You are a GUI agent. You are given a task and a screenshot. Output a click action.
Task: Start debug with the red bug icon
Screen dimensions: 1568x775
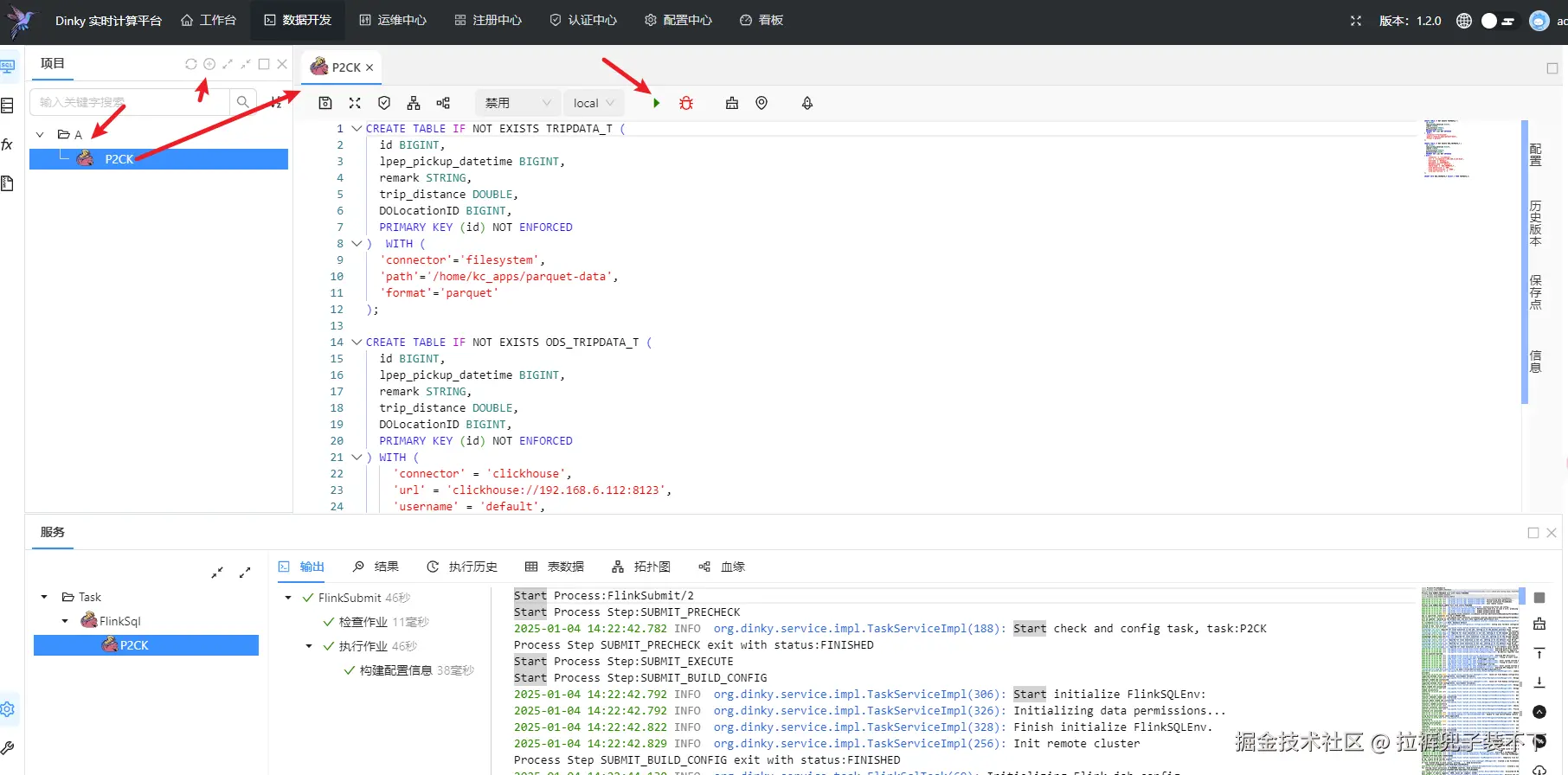(686, 103)
